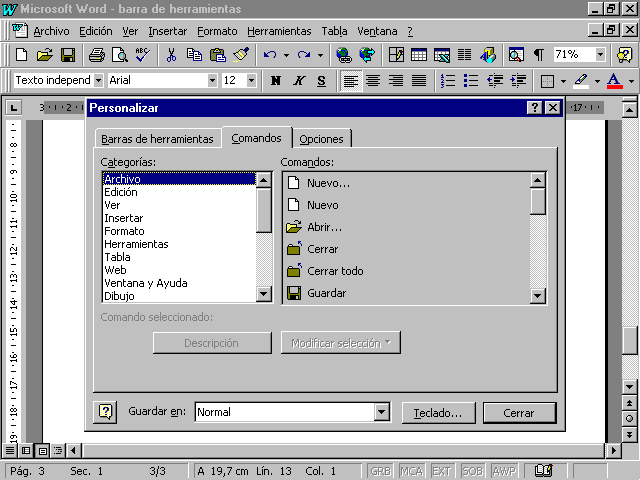The width and height of the screenshot is (640, 480).
Task: Expand the style dropdown showing Texto independ
Action: point(98,80)
